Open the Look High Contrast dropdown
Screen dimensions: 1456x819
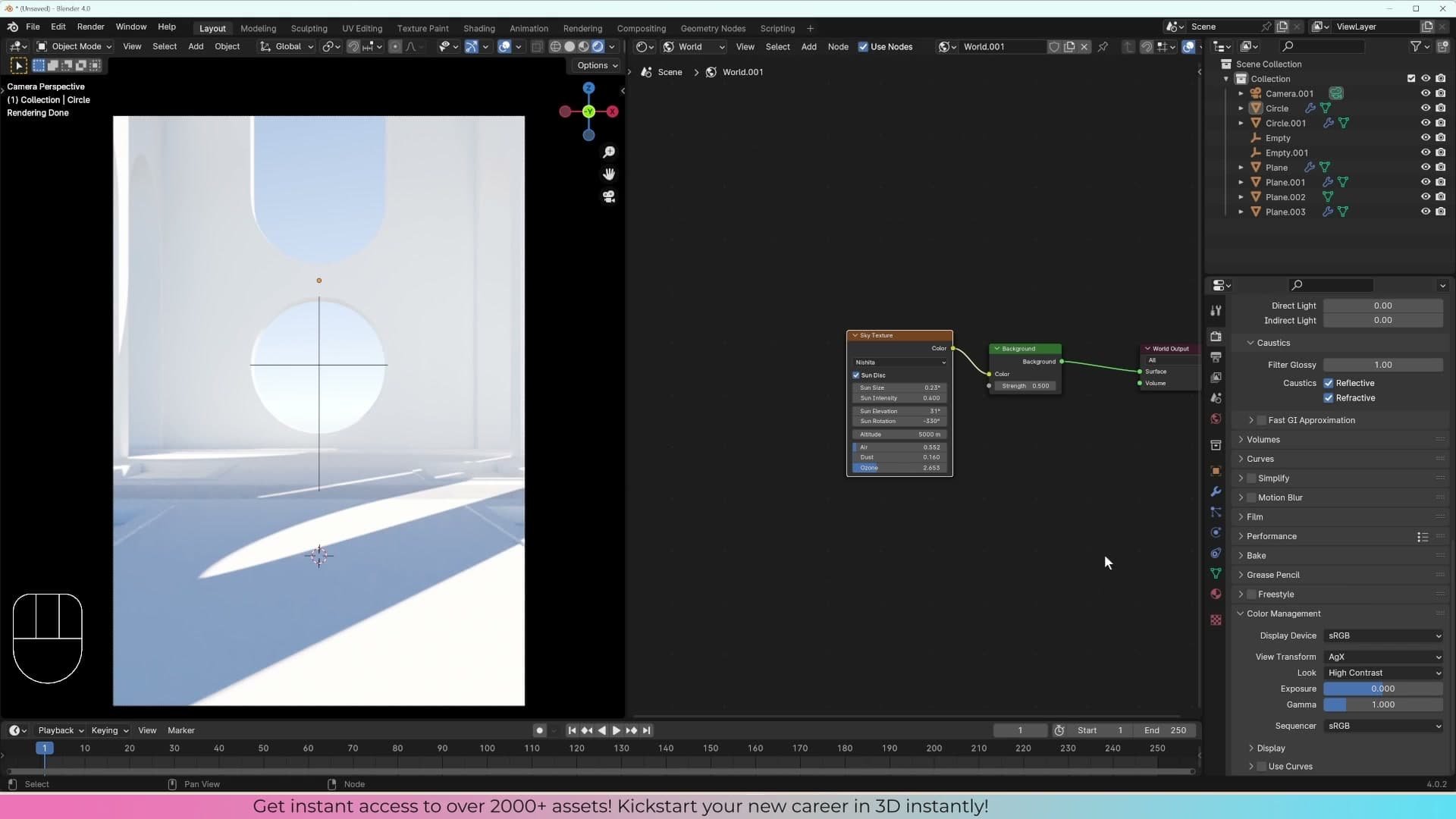point(1383,673)
